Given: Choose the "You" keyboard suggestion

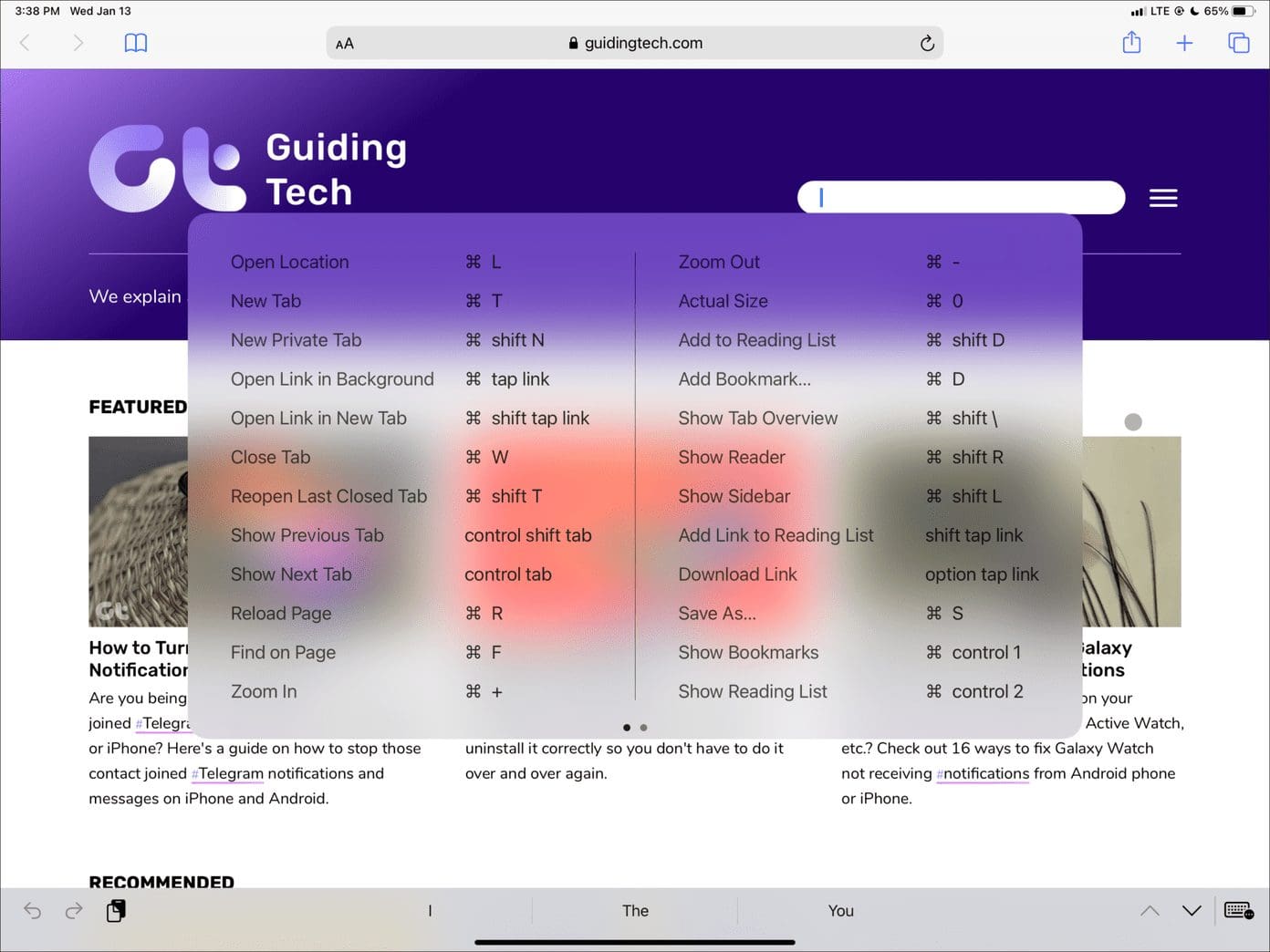Looking at the screenshot, I should coord(840,910).
